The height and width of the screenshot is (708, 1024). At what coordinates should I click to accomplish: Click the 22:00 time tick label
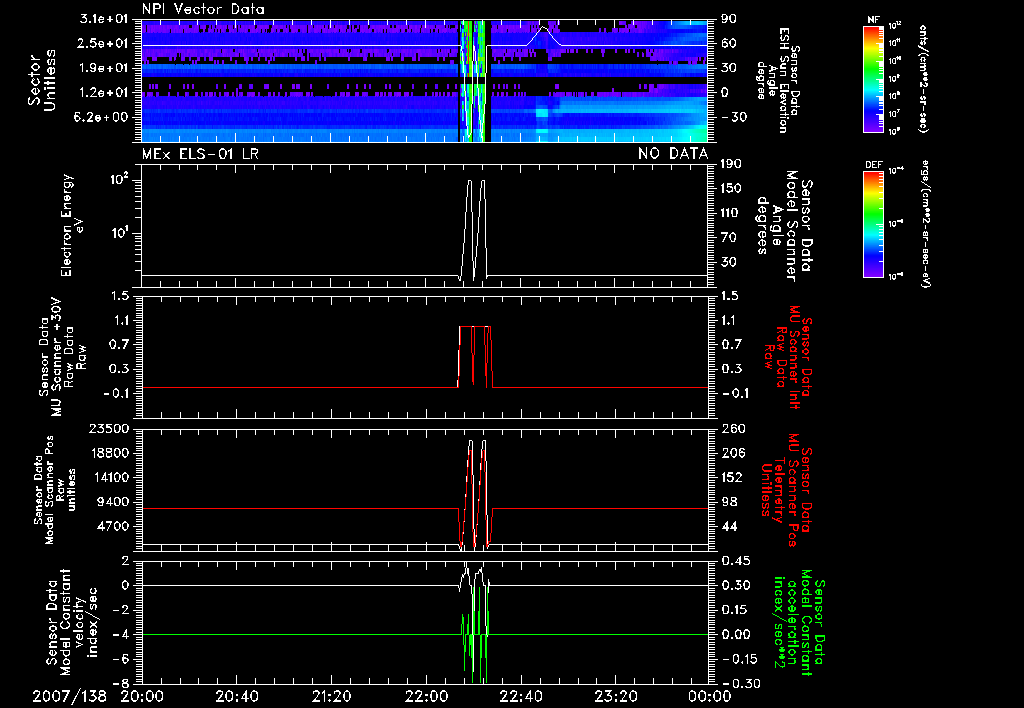coord(426,696)
